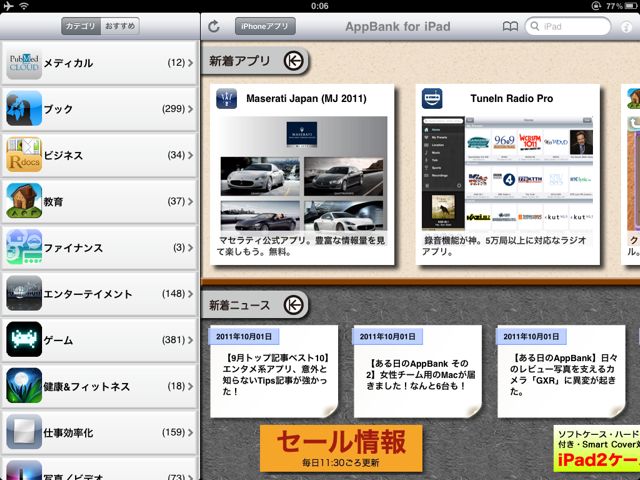
Task: Tap the マセラティ公式アプリ description text
Action: point(300,246)
